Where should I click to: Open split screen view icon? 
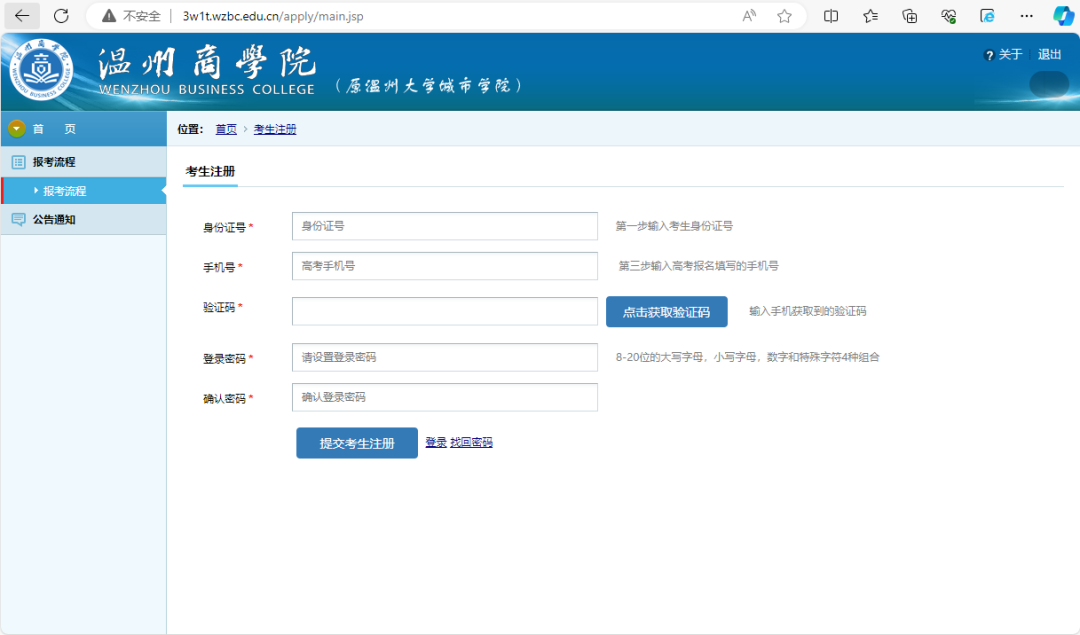(831, 16)
